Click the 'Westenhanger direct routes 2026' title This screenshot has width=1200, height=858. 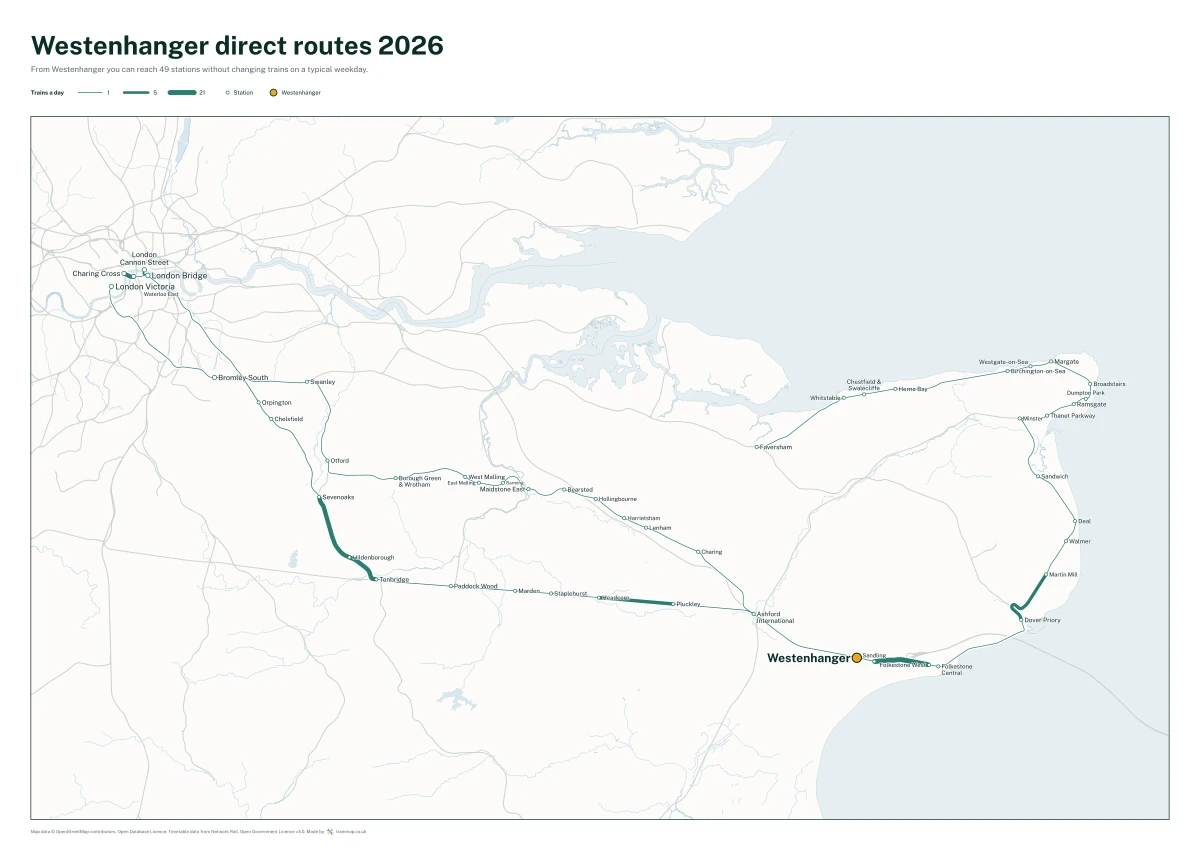coord(237,45)
